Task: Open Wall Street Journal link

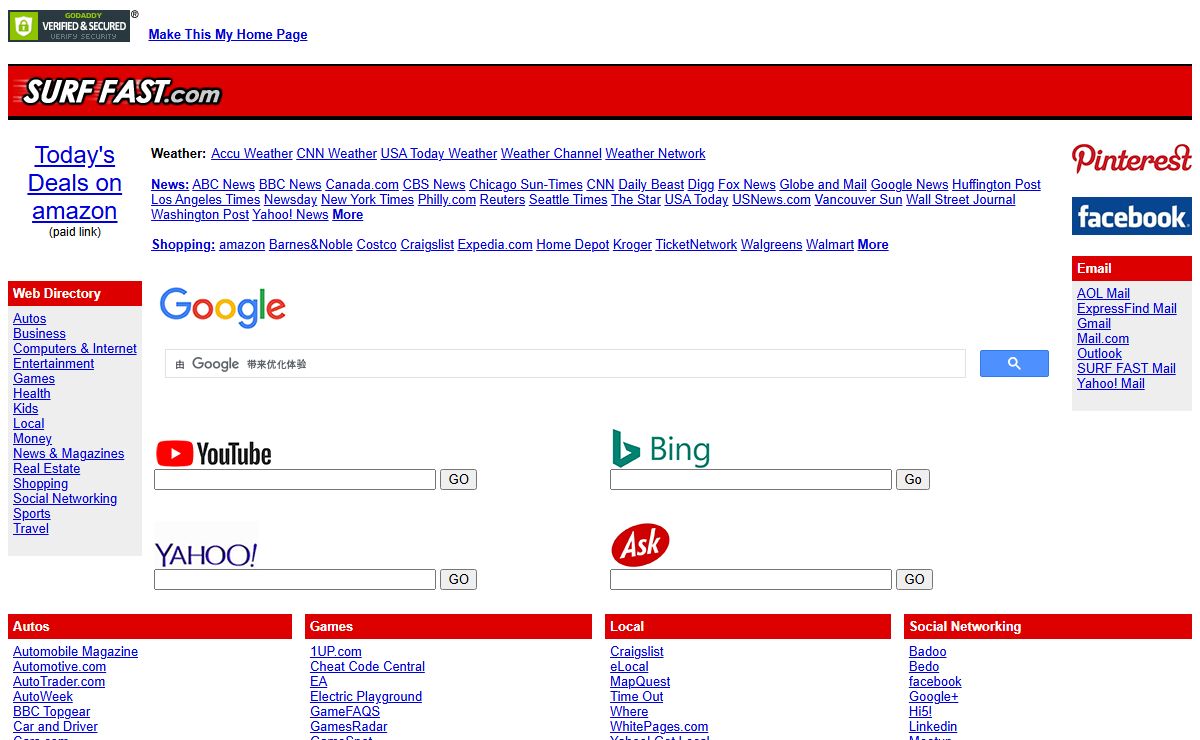Action: pyautogui.click(x=961, y=200)
